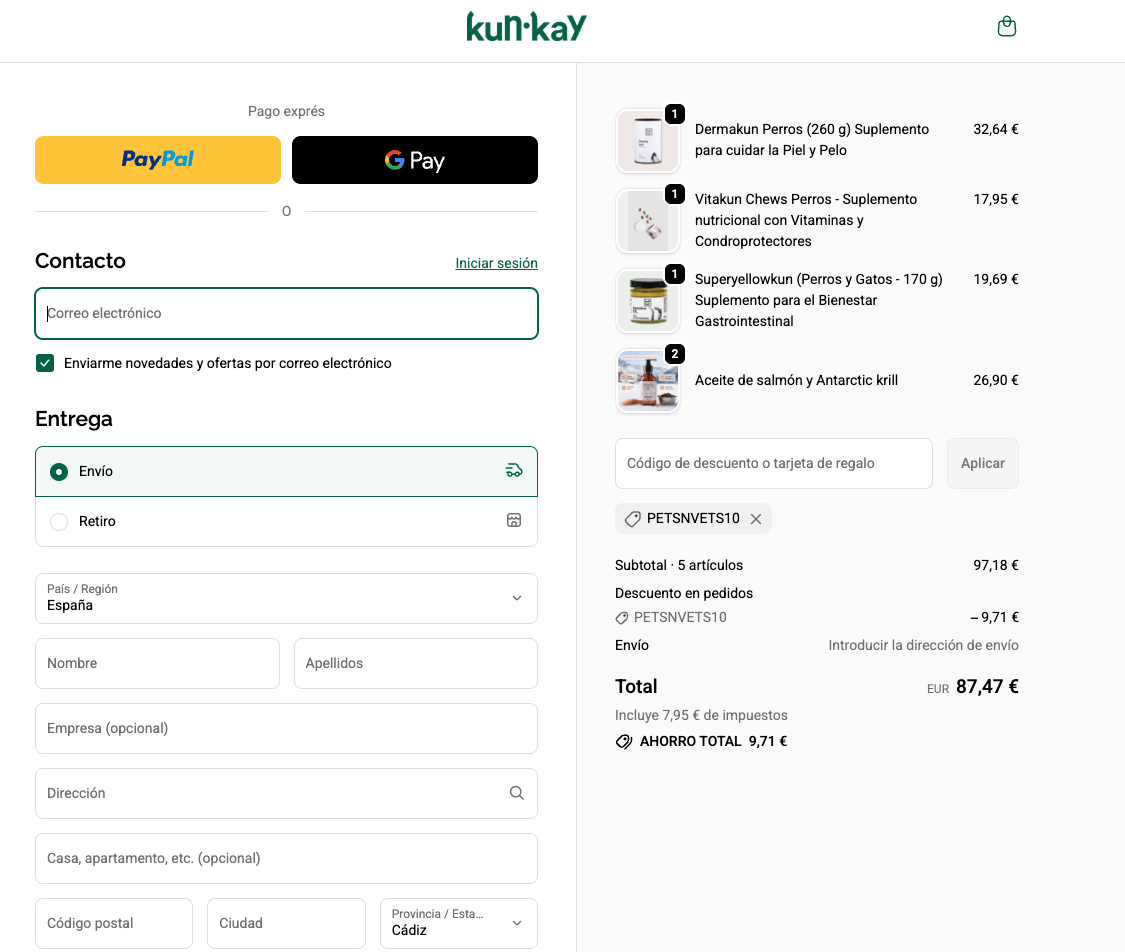The height and width of the screenshot is (952, 1125).
Task: Click the Dermakun Perros product thumbnail
Action: pos(648,141)
